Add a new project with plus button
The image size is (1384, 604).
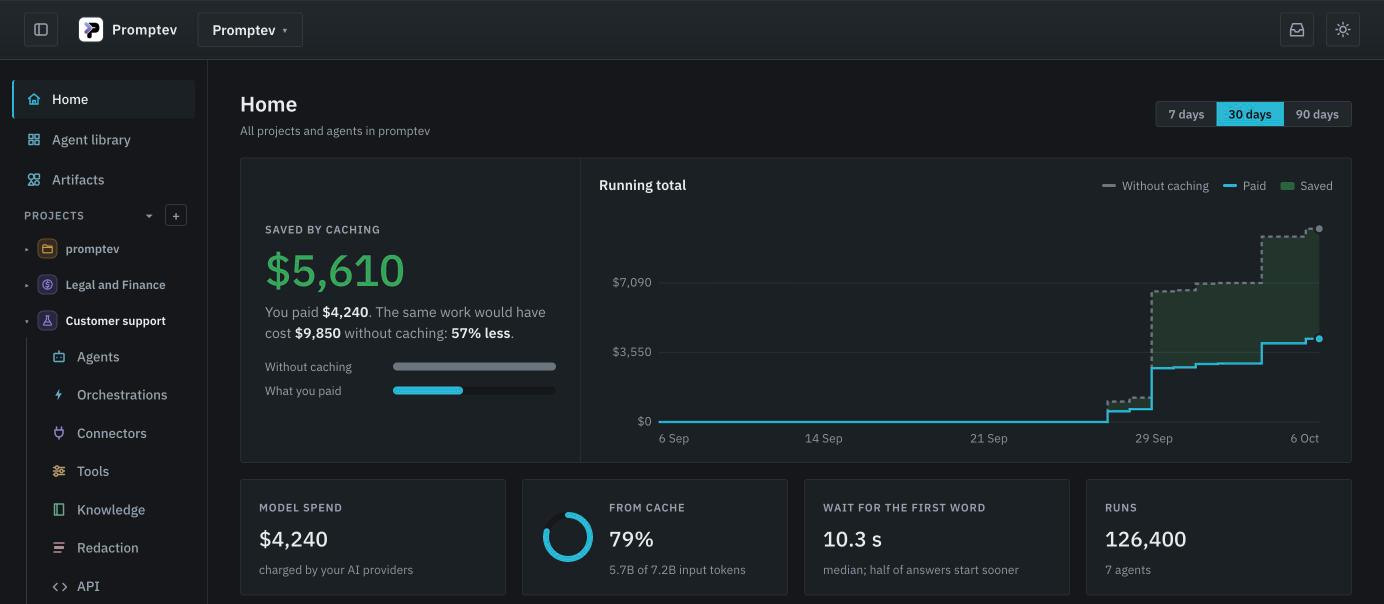[176, 216]
